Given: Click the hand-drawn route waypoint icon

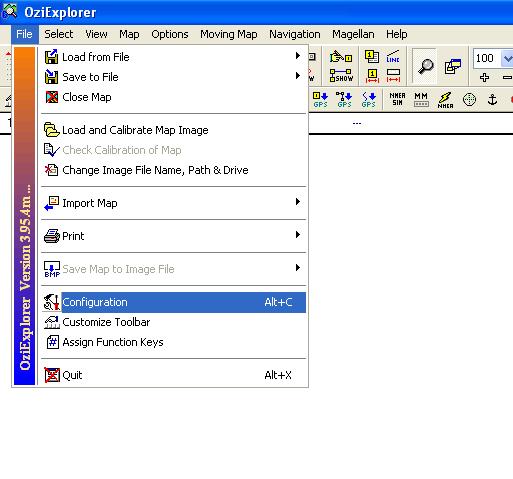Looking at the screenshot, I should pos(341,57).
